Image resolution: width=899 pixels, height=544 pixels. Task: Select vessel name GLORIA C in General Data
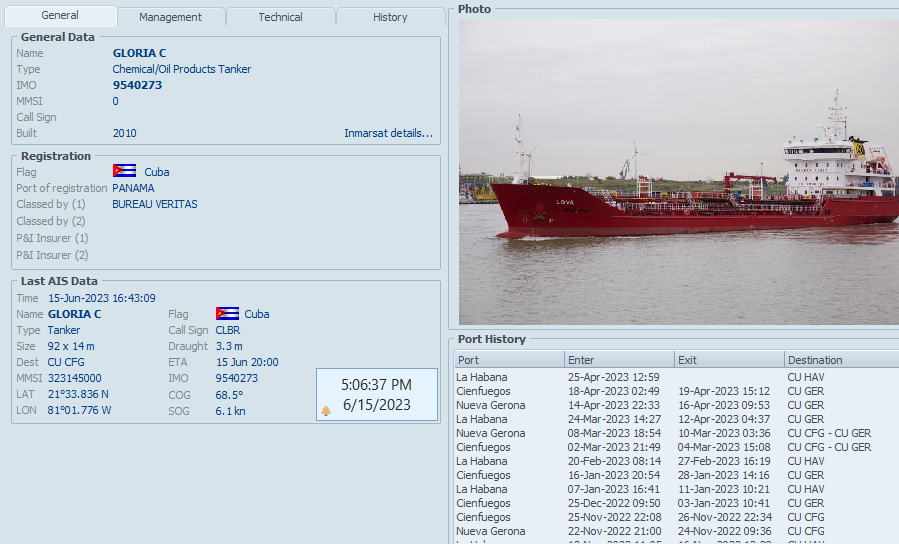[139, 53]
